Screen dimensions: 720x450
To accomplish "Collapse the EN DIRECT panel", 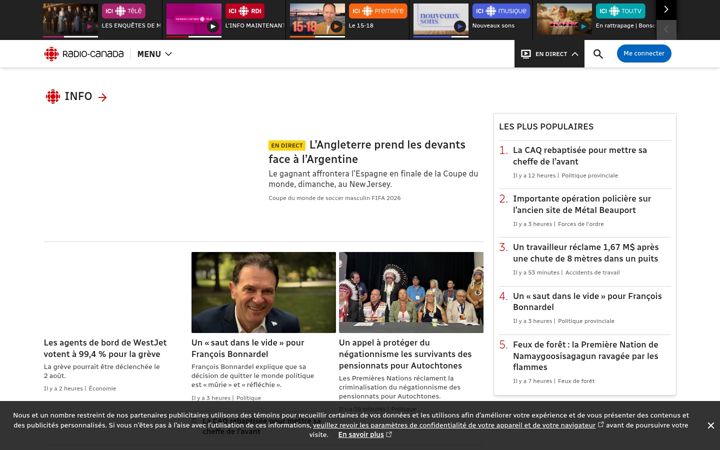I will (x=549, y=54).
